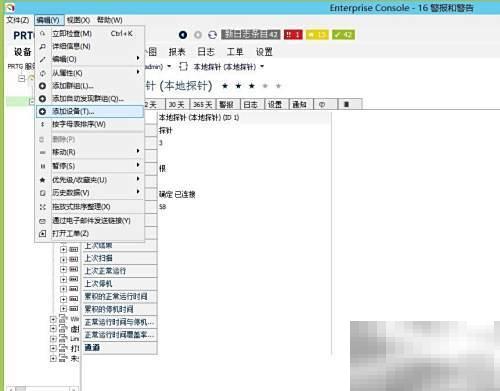Click the greyed forward navigation circle icon
This screenshot has height=391, width=500.
pyautogui.click(x=198, y=35)
